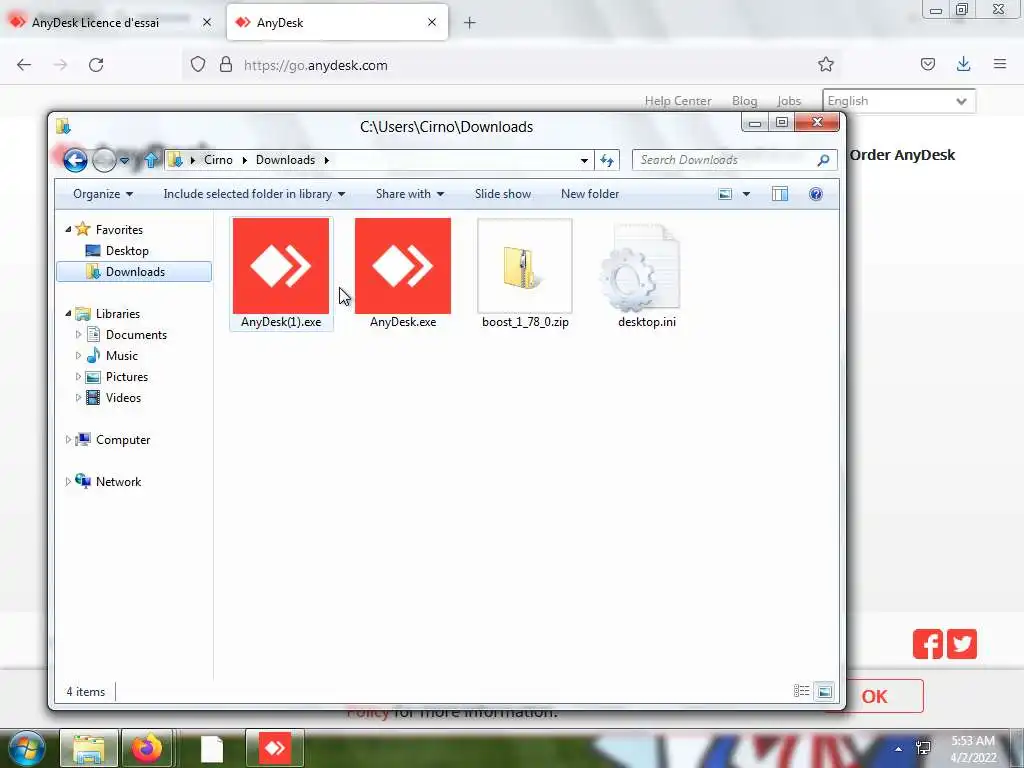The width and height of the screenshot is (1024, 768).
Task: Click the Pocket save icon in Firefox
Action: [927, 64]
